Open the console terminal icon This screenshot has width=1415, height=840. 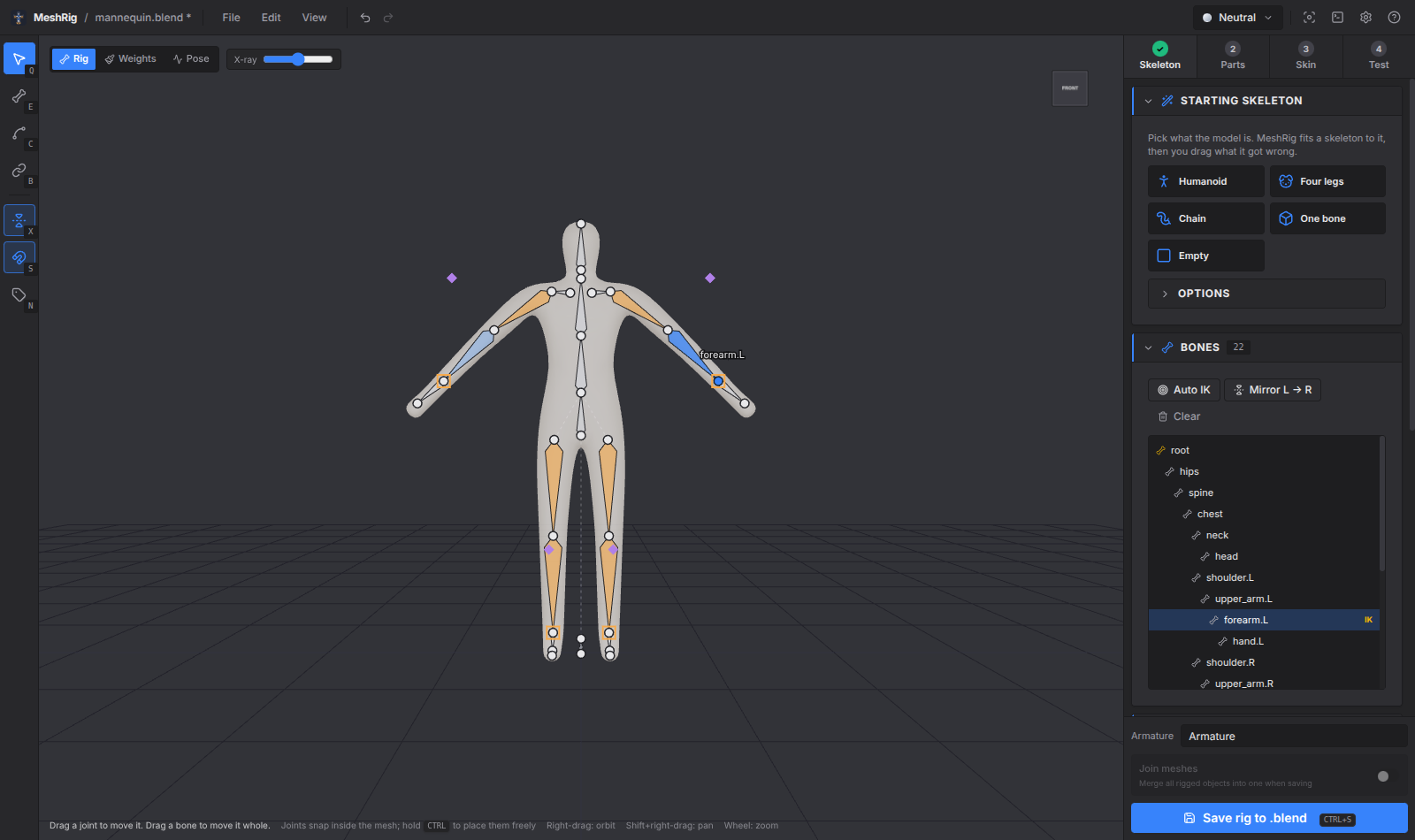pyautogui.click(x=1338, y=18)
